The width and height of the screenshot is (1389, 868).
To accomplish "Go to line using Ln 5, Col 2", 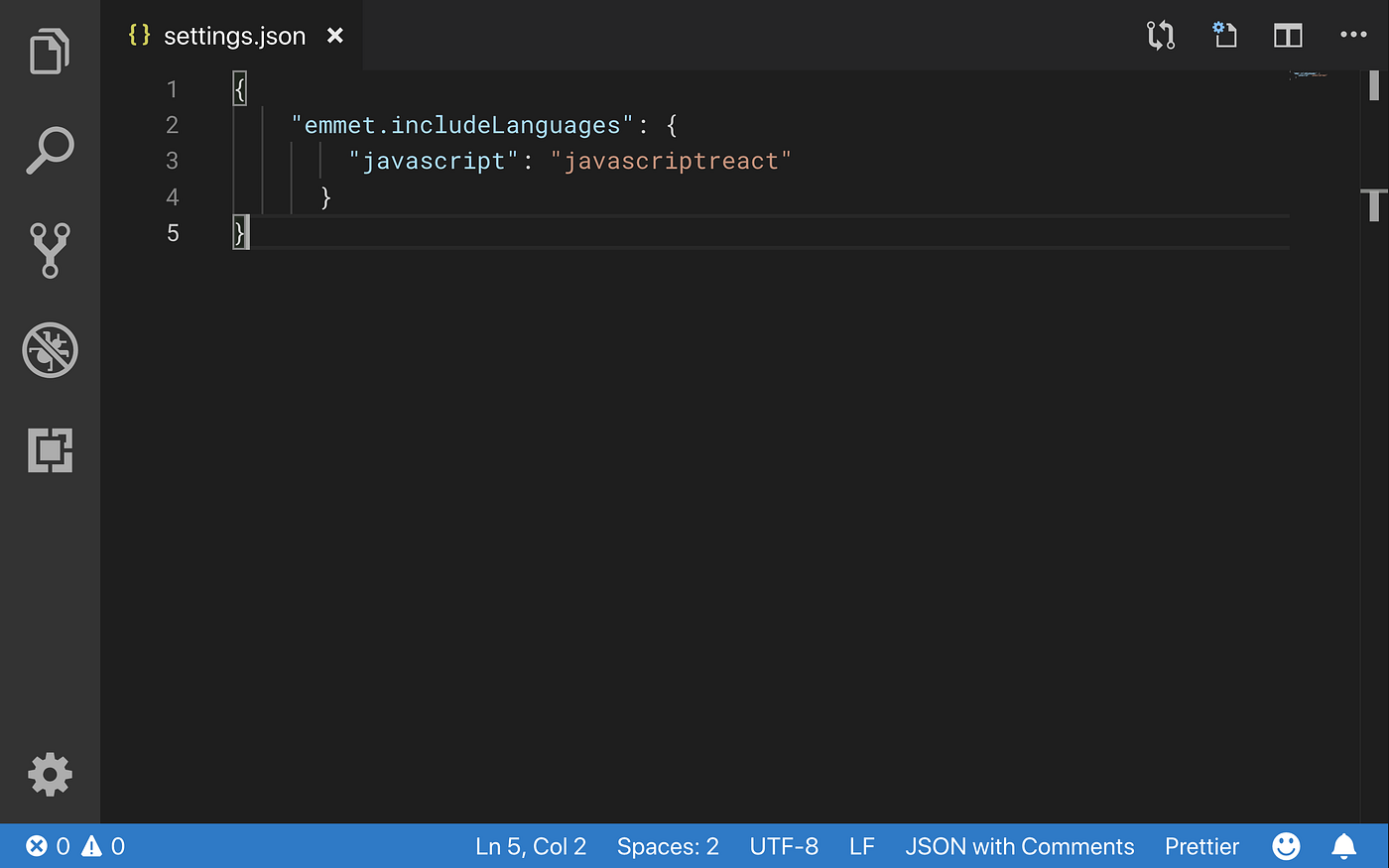I will (531, 845).
